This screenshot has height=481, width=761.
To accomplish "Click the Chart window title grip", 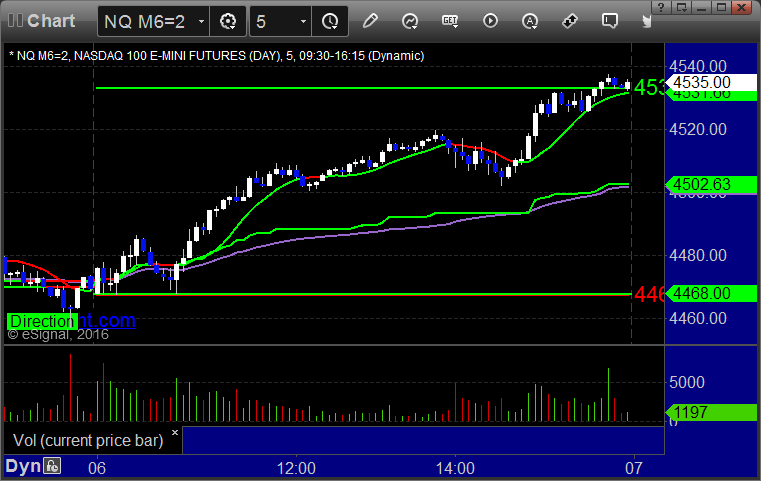I will point(15,21).
